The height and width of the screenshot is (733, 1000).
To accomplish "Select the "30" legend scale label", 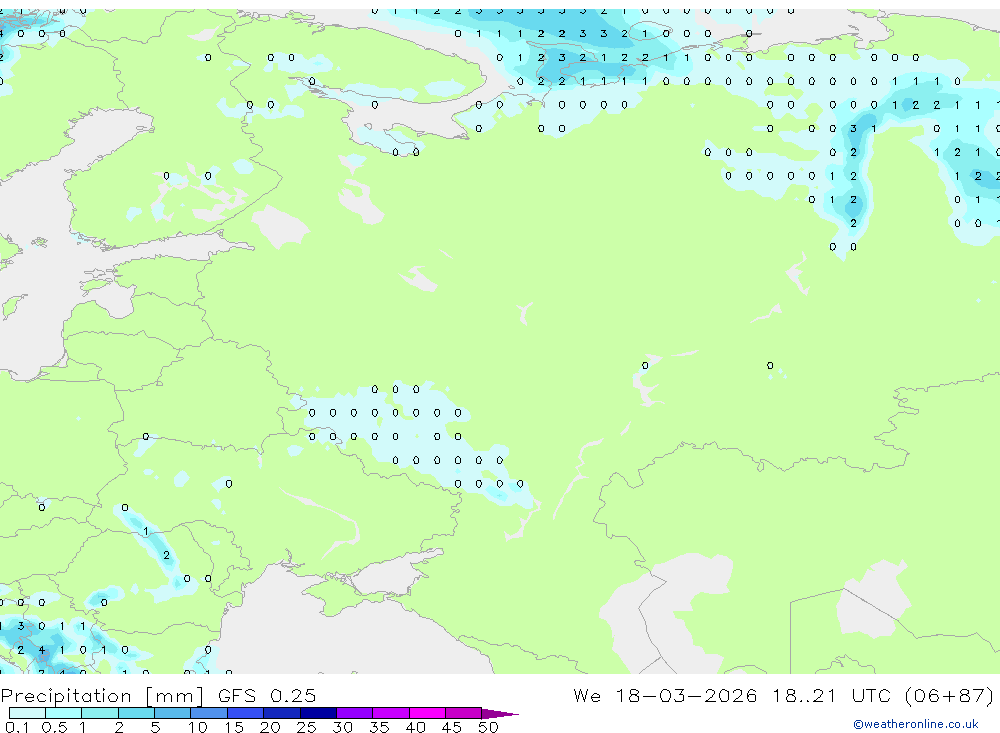I will tap(342, 727).
